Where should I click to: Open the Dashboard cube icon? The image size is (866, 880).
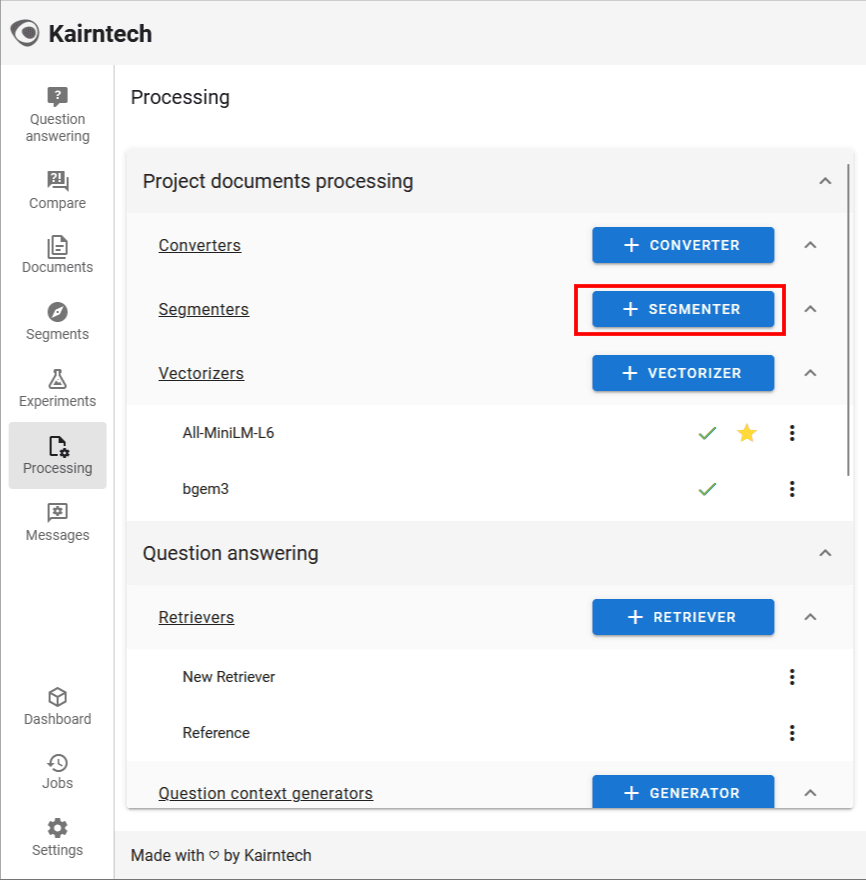(57, 697)
